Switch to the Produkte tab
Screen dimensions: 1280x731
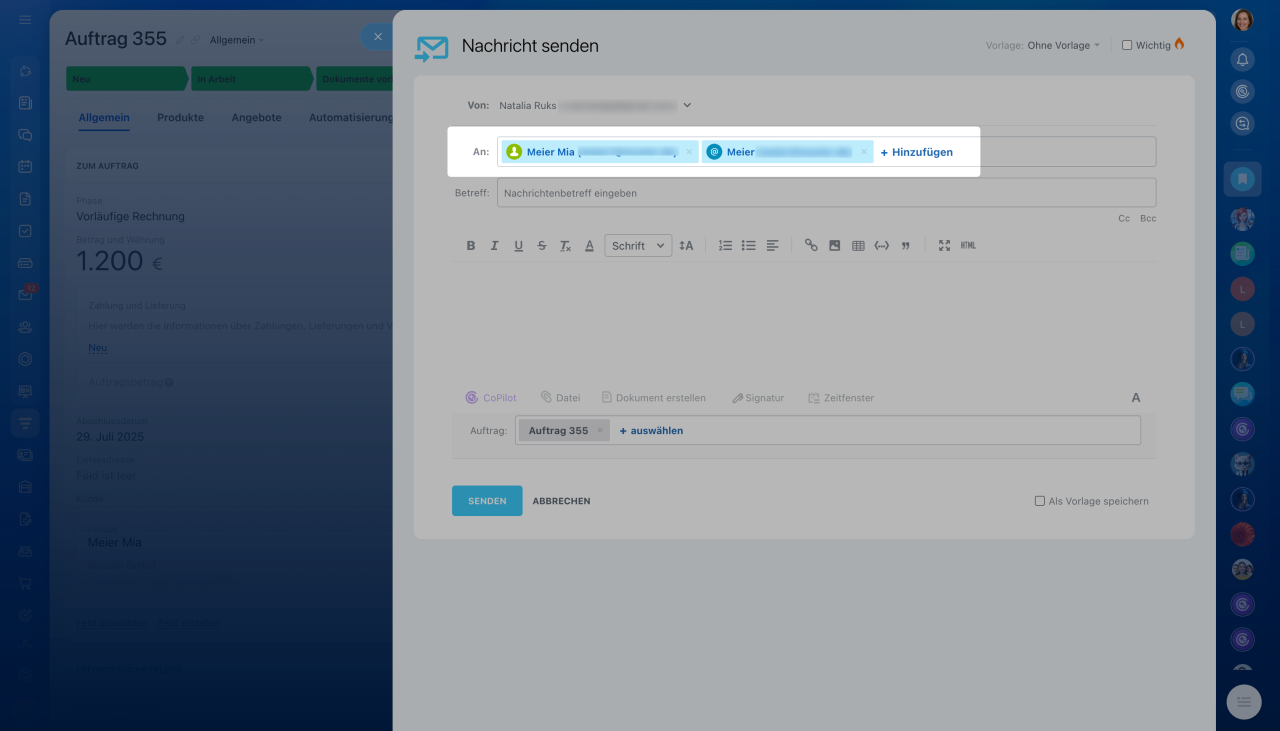180,117
